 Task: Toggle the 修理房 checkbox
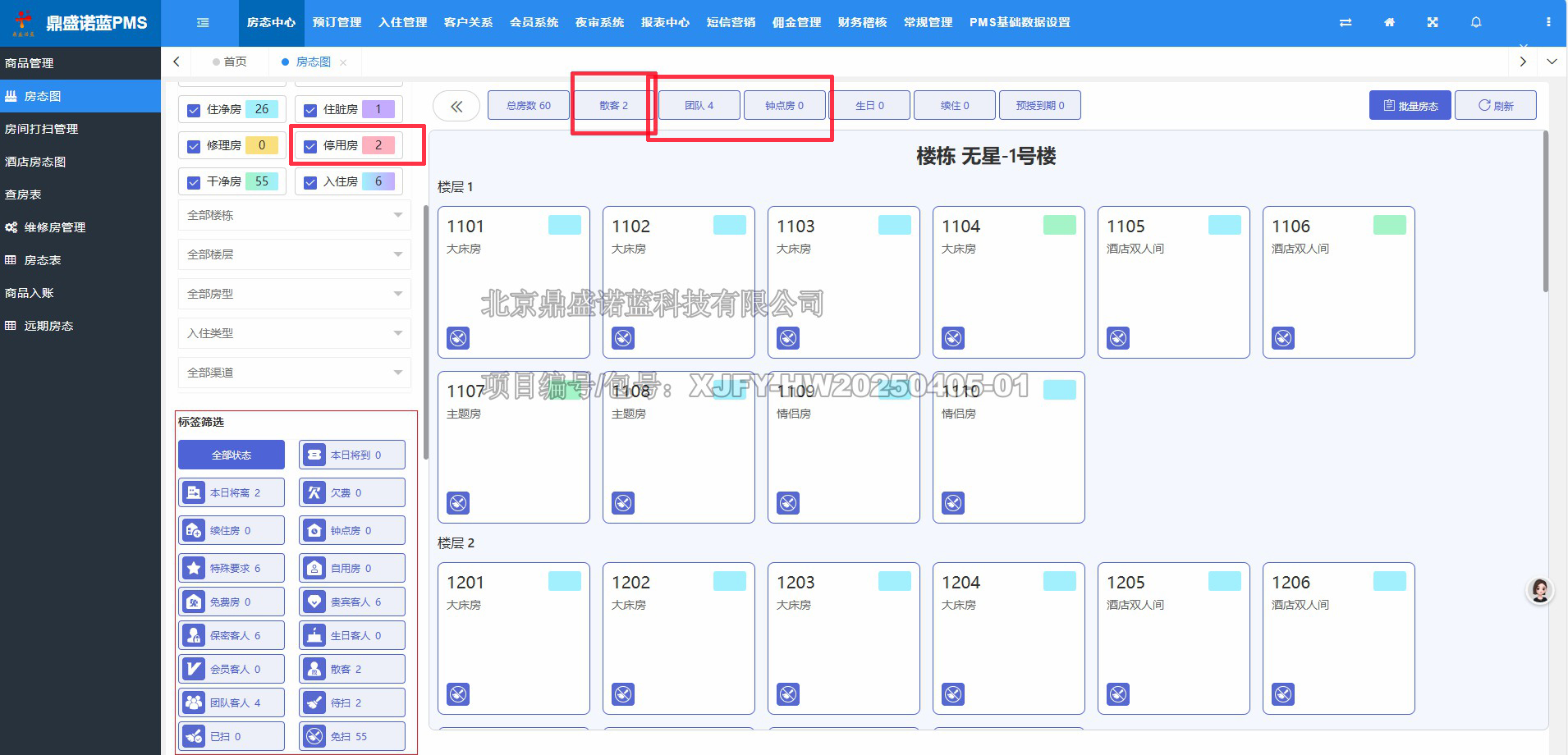pos(194,146)
